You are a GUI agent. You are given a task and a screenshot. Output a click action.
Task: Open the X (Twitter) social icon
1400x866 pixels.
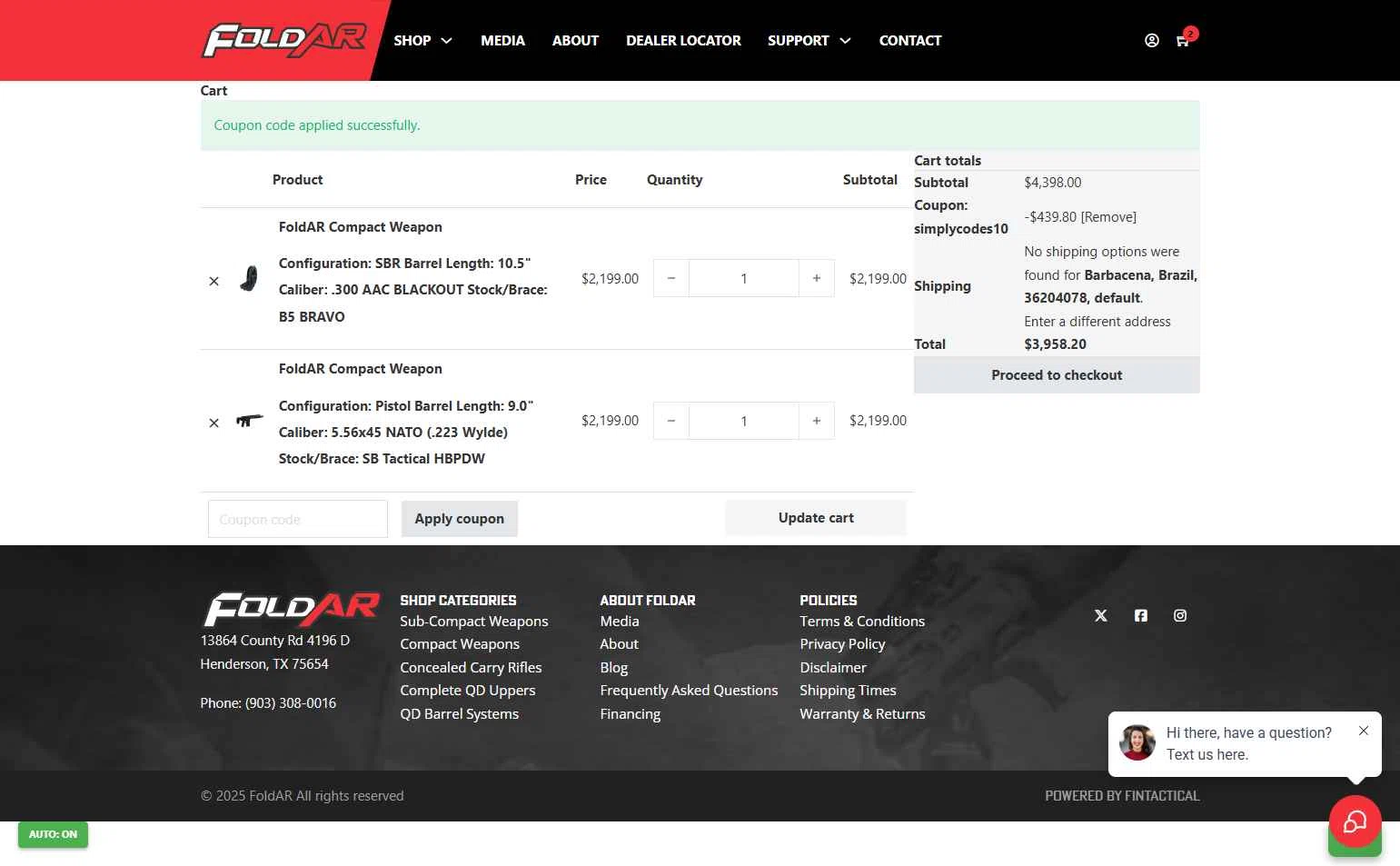click(x=1101, y=616)
